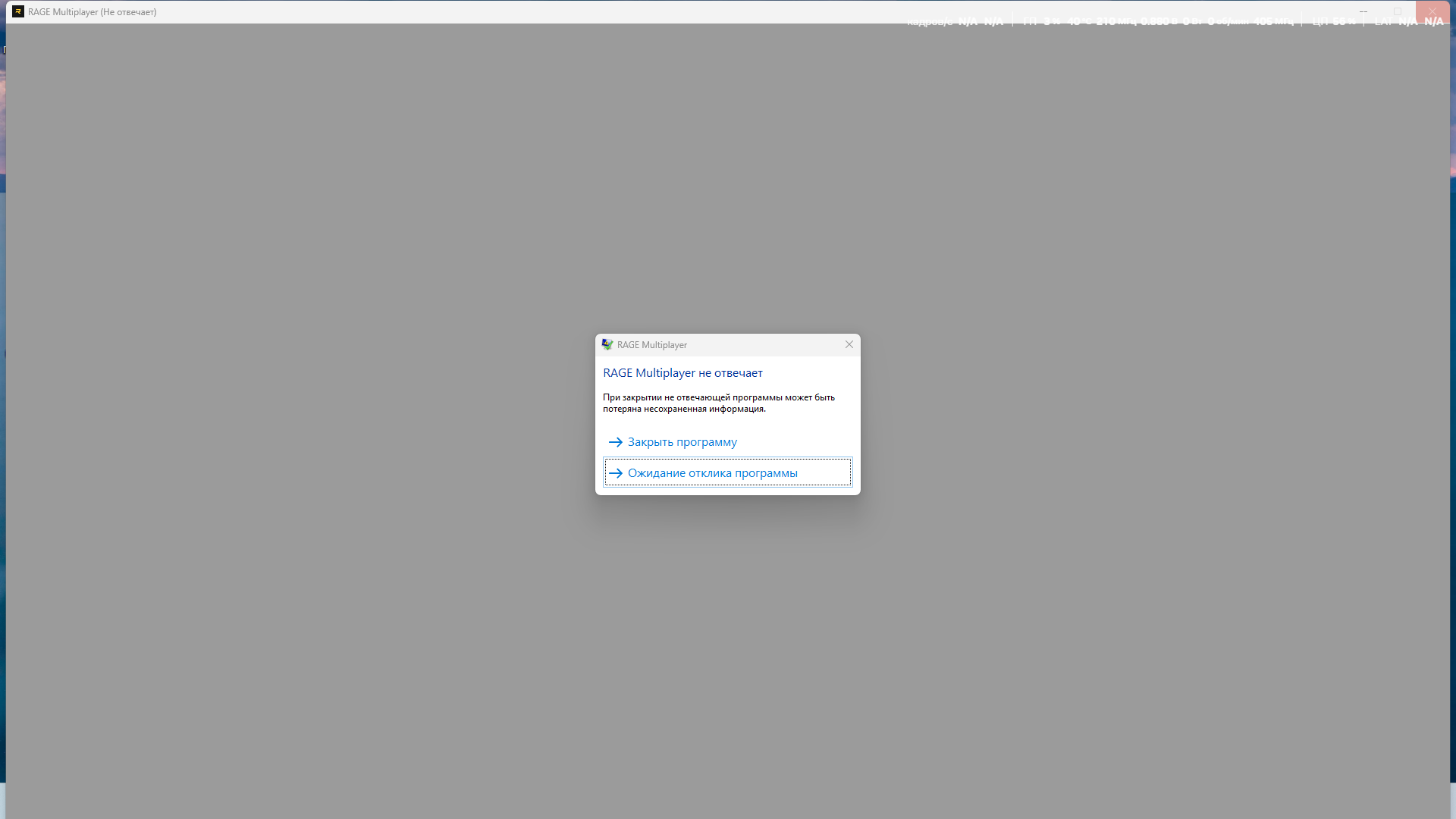Click the 40 °C GPU temperature readout

pos(1079,22)
